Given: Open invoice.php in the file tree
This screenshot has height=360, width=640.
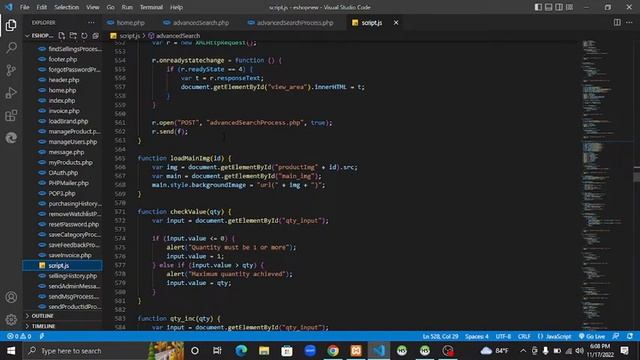Looking at the screenshot, I should click(64, 111).
